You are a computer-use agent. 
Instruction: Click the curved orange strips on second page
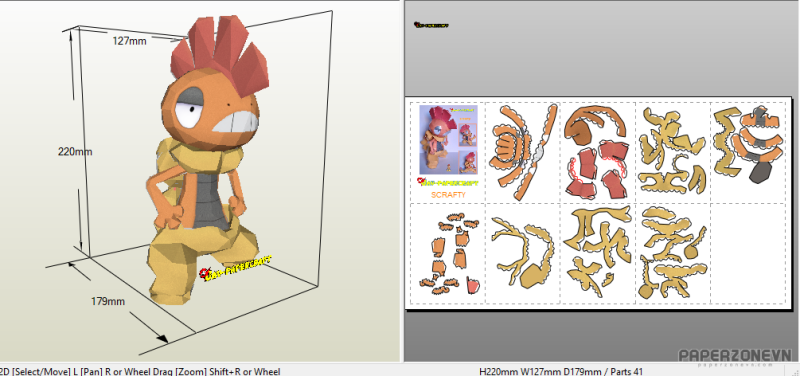click(x=523, y=152)
